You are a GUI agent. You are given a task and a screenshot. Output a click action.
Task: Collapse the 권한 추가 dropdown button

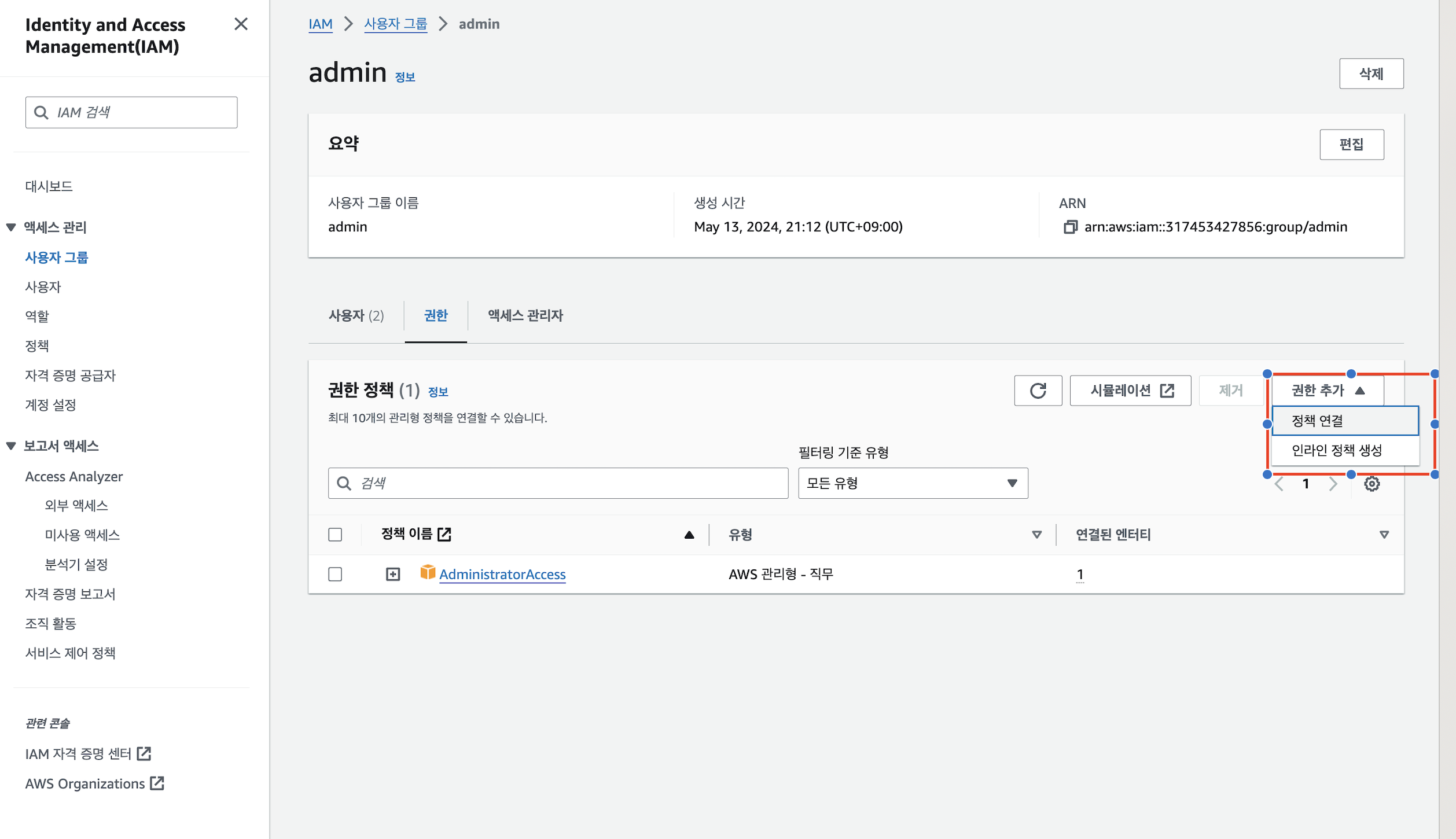click(1327, 391)
